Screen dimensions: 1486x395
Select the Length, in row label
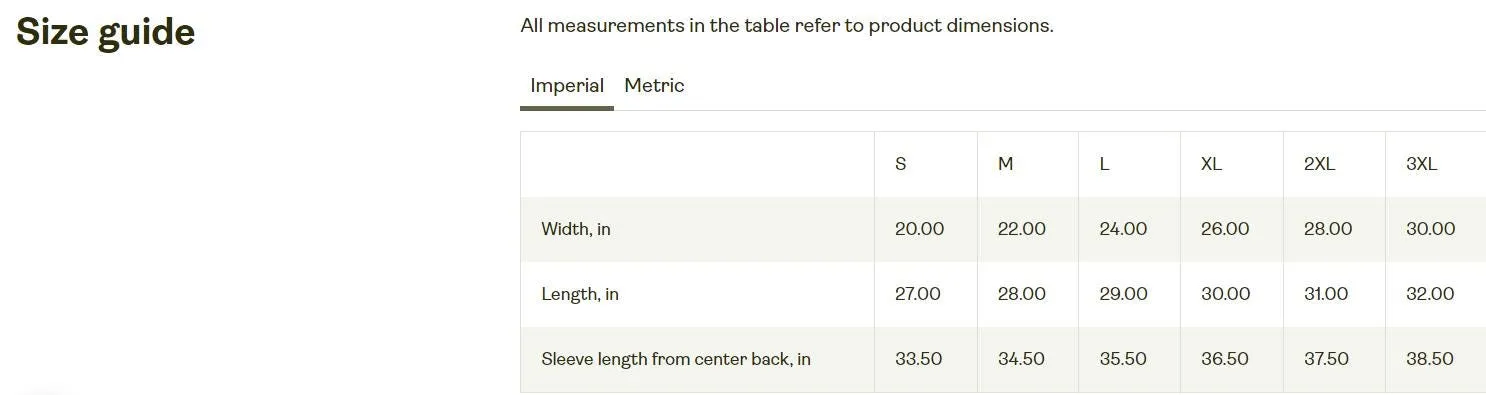(580, 294)
